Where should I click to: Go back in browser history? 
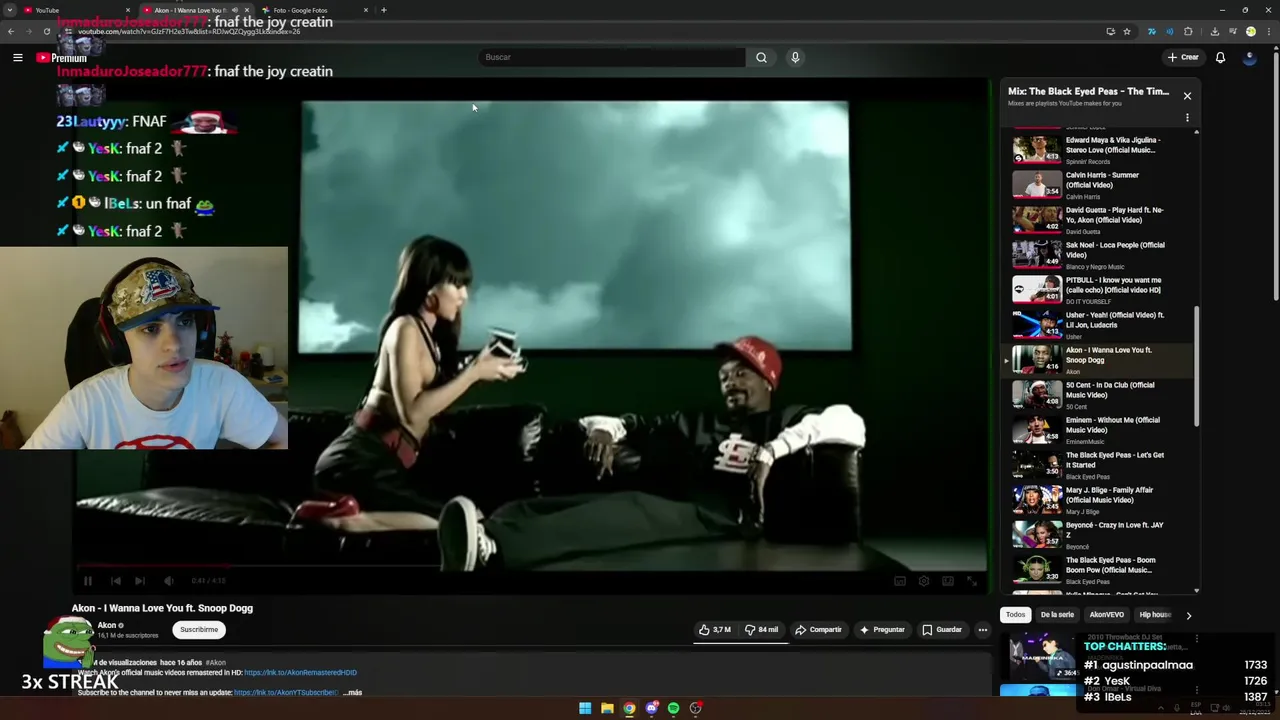click(x=11, y=31)
